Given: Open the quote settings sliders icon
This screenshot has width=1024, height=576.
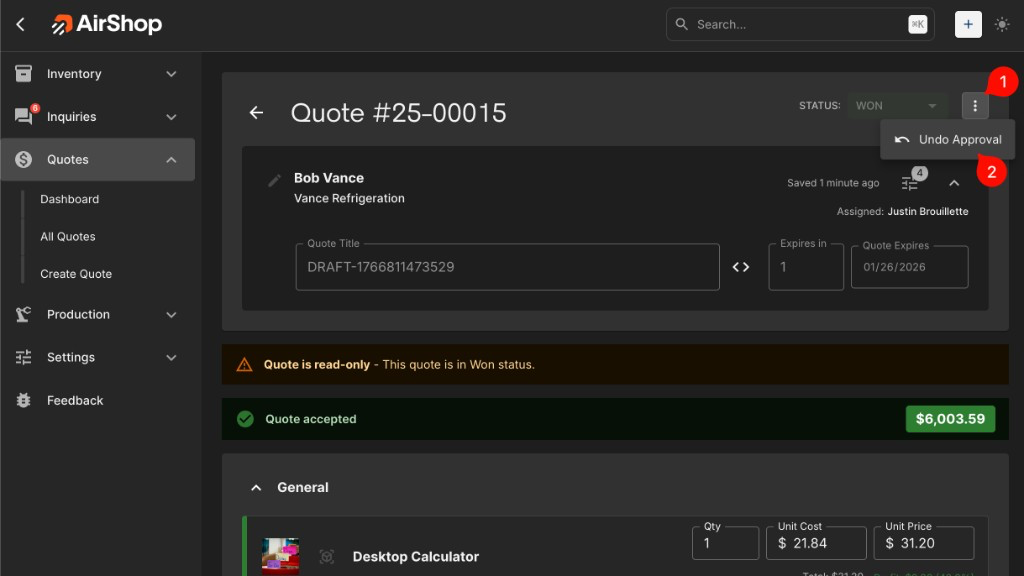Looking at the screenshot, I should click(909, 183).
